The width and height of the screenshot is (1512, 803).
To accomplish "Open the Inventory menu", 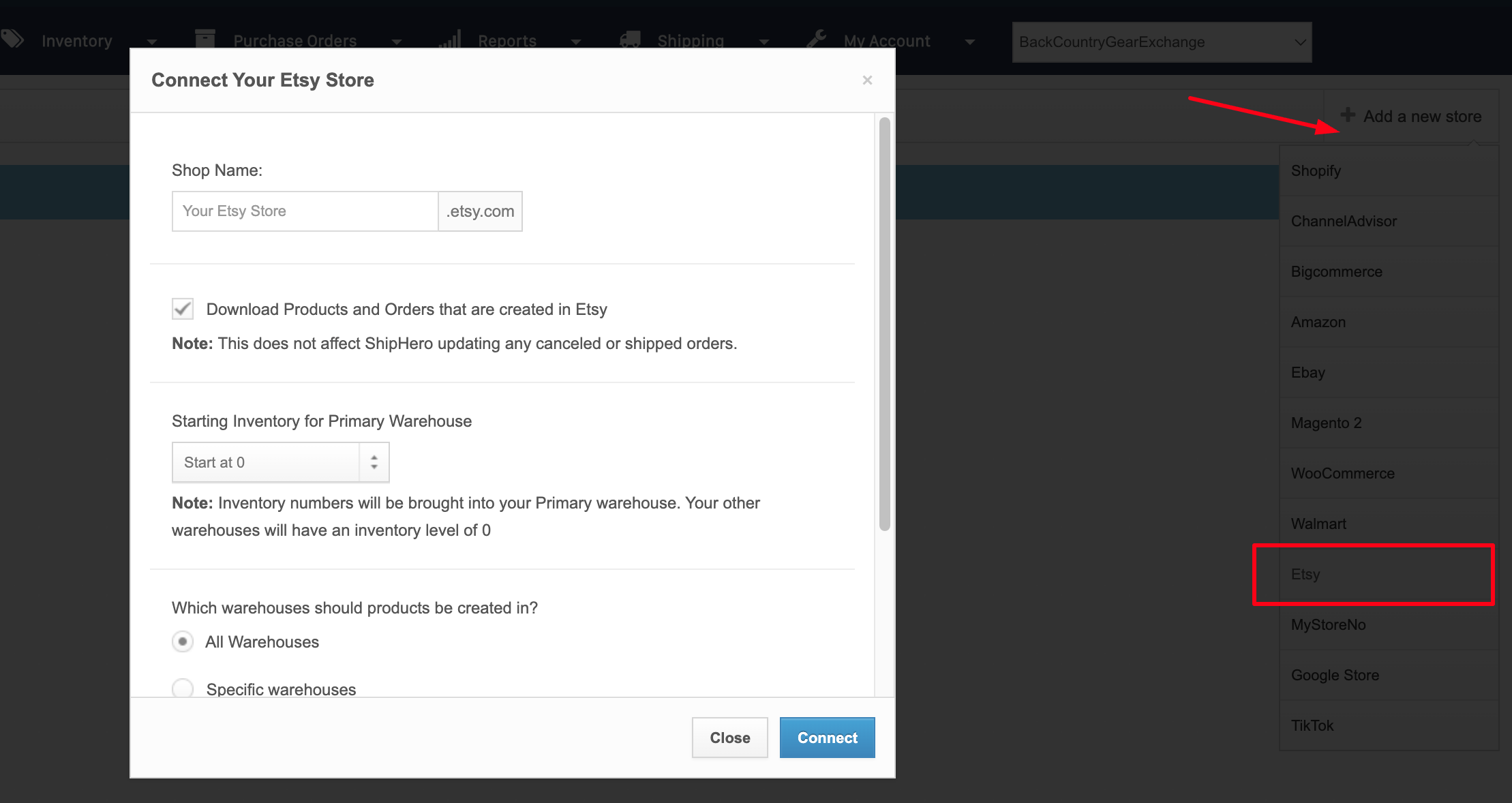I will pyautogui.click(x=77, y=41).
